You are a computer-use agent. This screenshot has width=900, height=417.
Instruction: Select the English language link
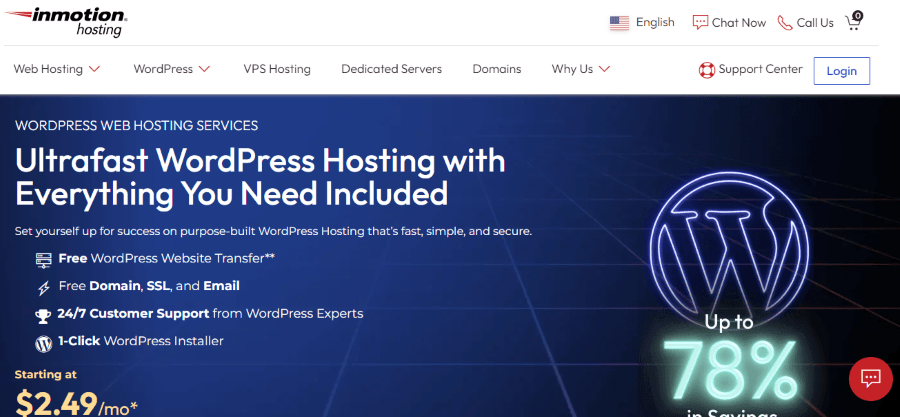point(655,22)
